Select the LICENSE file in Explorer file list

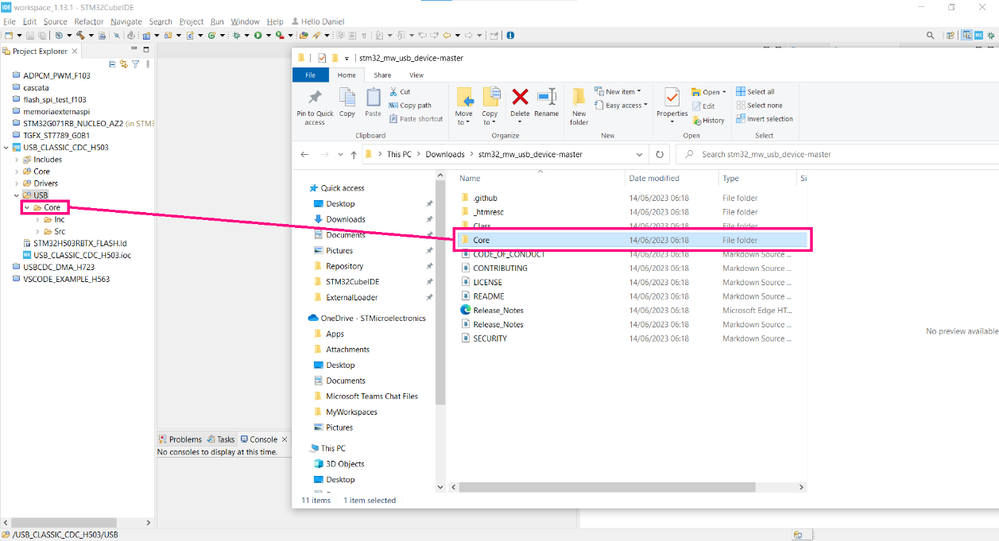click(x=487, y=282)
